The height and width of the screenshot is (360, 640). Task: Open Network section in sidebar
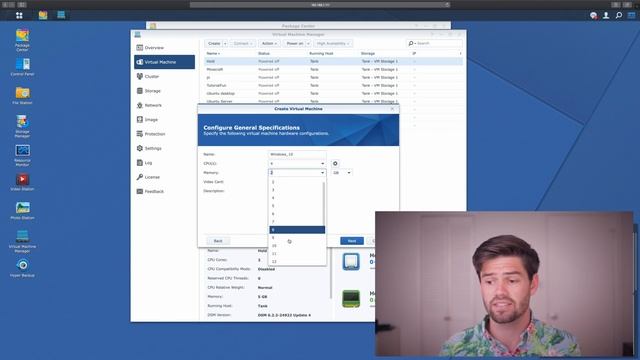164,105
